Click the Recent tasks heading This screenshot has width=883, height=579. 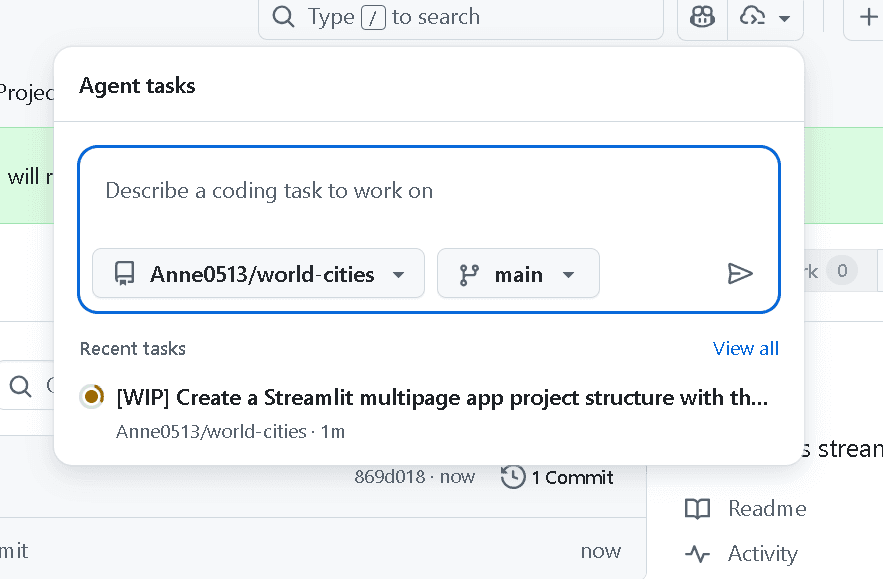133,349
